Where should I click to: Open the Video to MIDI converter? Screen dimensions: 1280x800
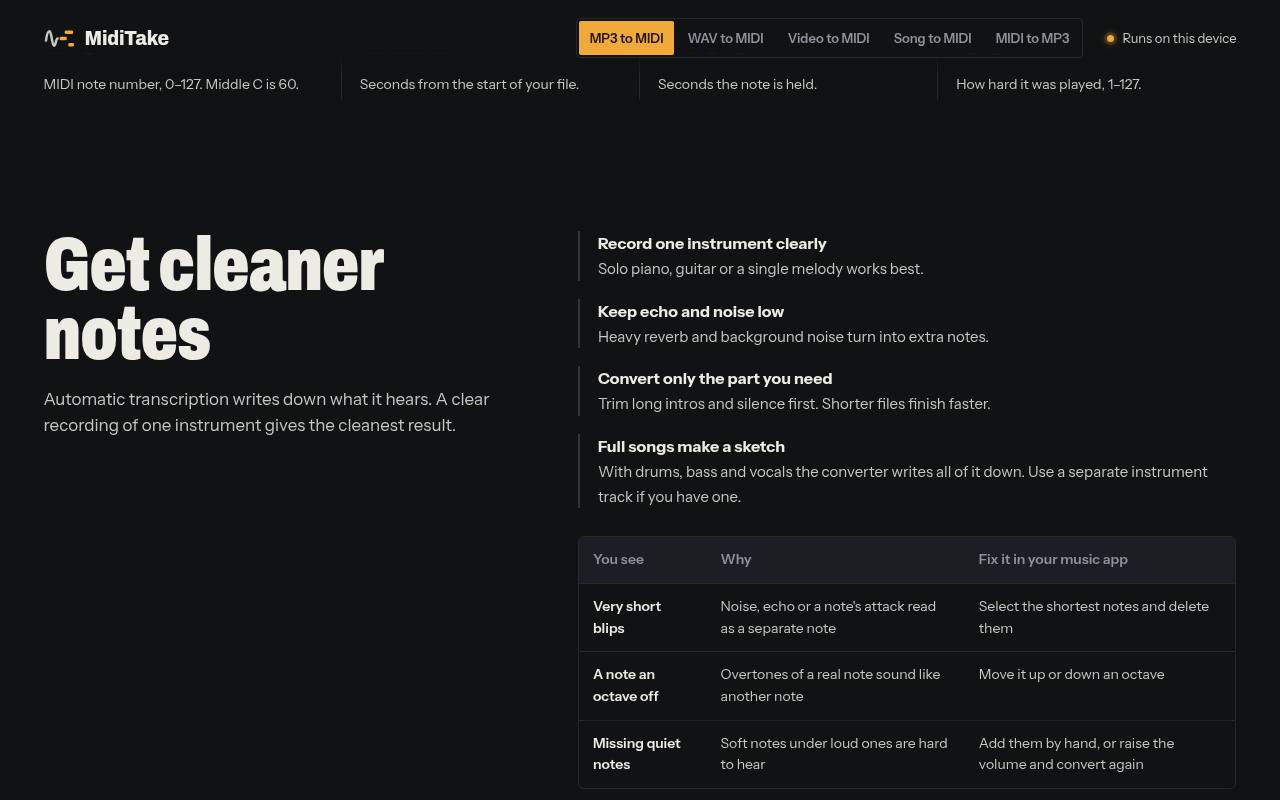point(829,38)
